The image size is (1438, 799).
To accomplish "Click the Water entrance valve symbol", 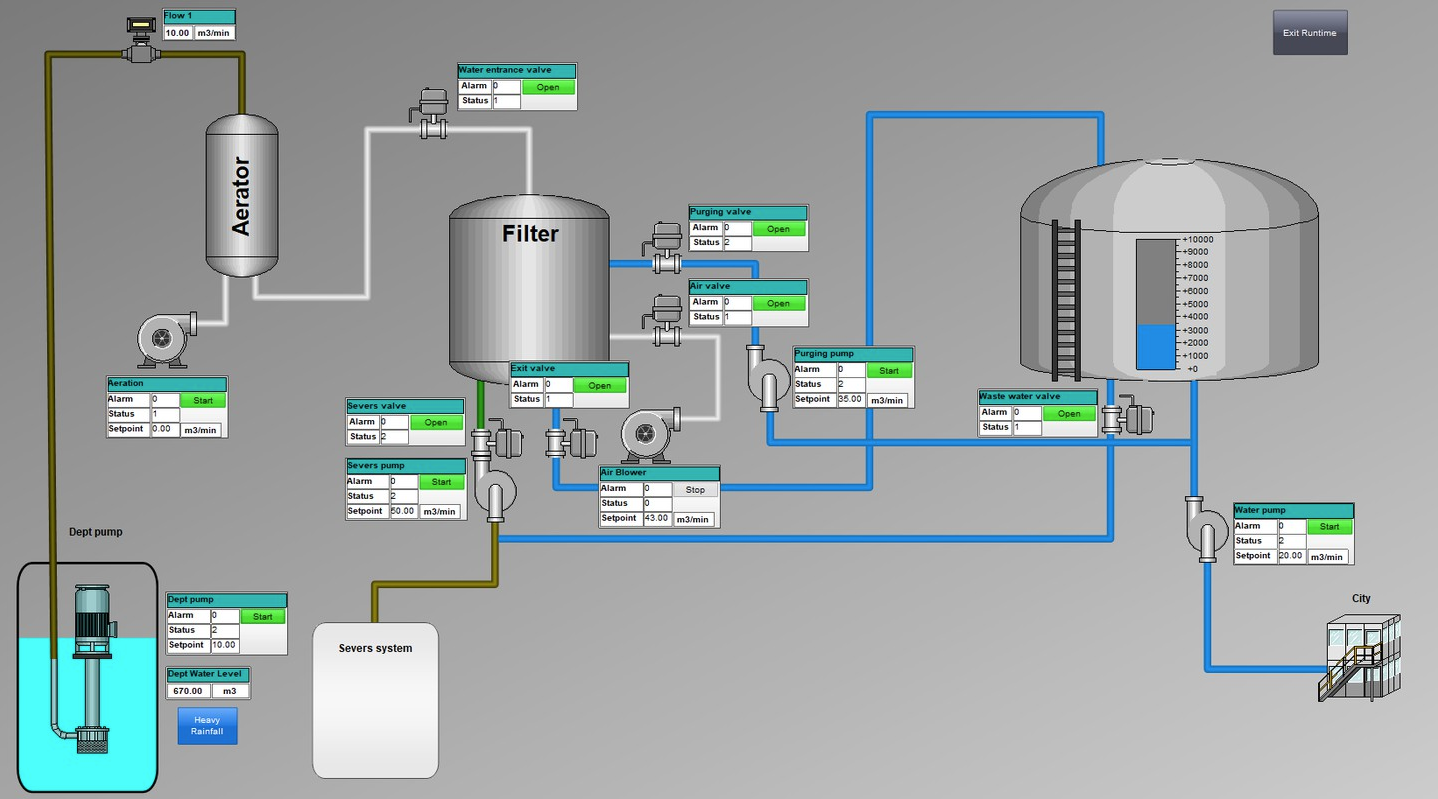I will (x=432, y=113).
